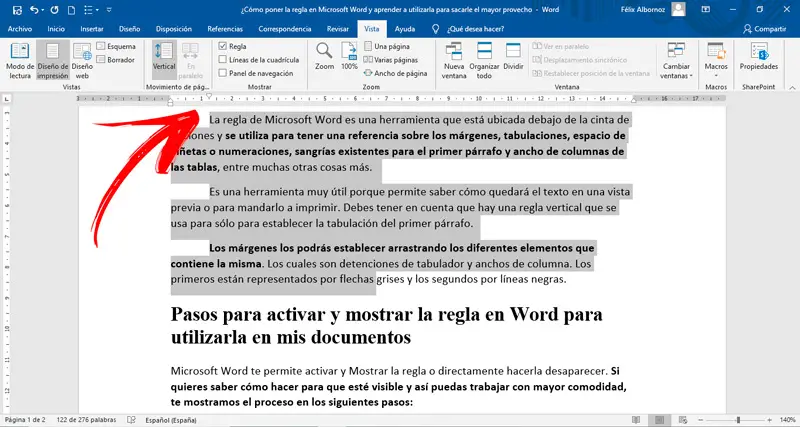Expand Cambiar ventanas dropdown

[x=677, y=61]
